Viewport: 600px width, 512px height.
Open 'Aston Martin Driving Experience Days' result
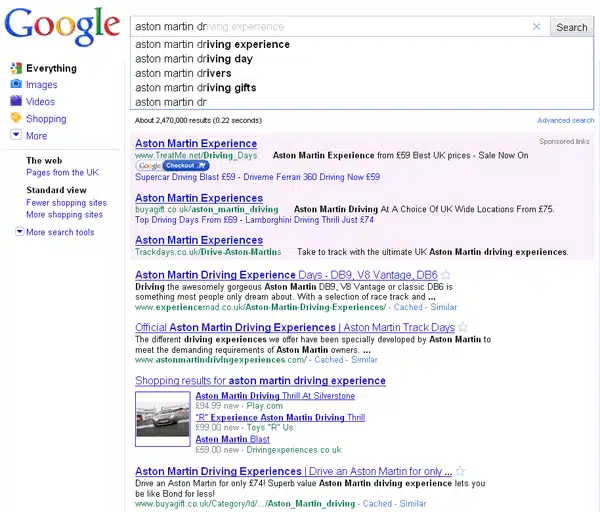(286, 275)
